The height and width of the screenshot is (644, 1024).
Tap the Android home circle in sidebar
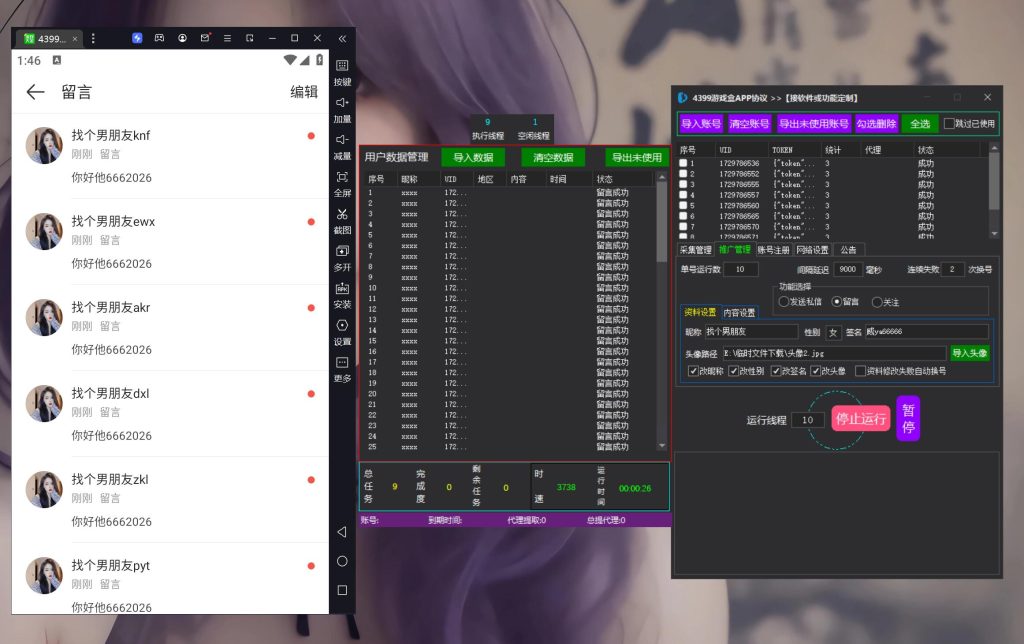(342, 561)
